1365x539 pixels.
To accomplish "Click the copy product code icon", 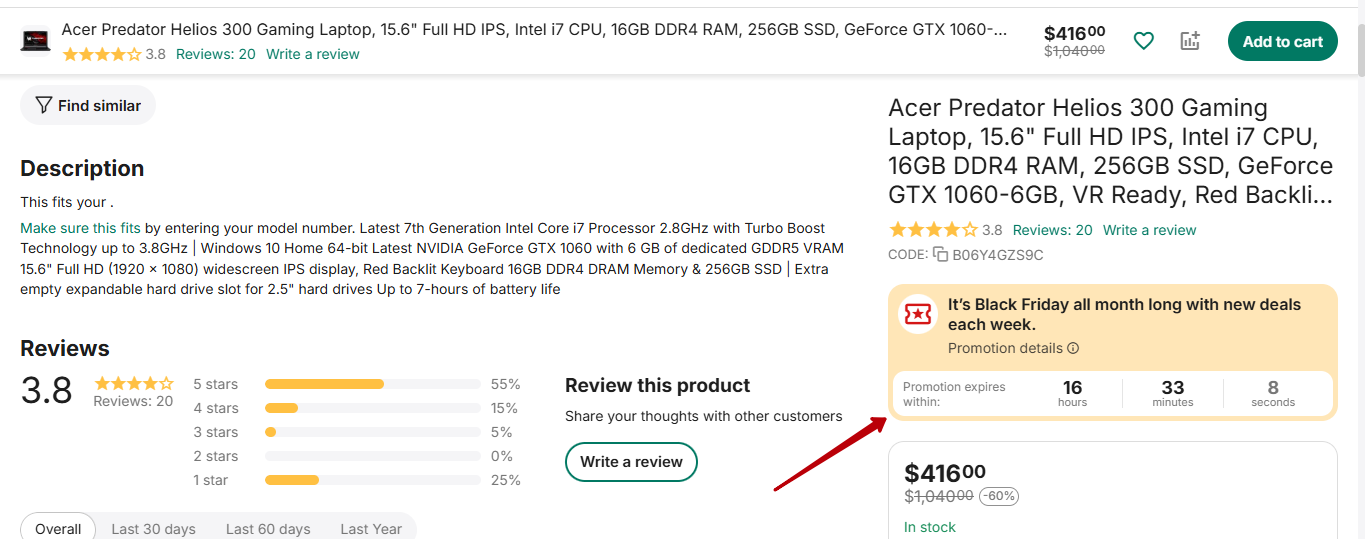I will (940, 255).
